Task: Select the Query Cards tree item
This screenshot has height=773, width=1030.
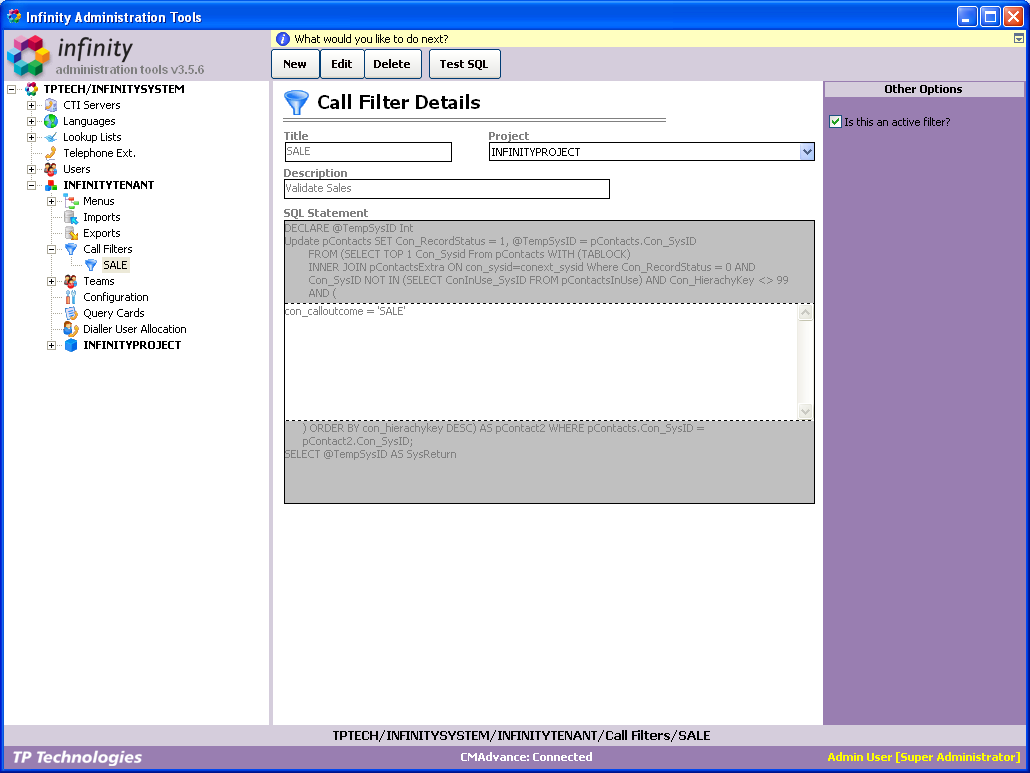Action: 114,313
